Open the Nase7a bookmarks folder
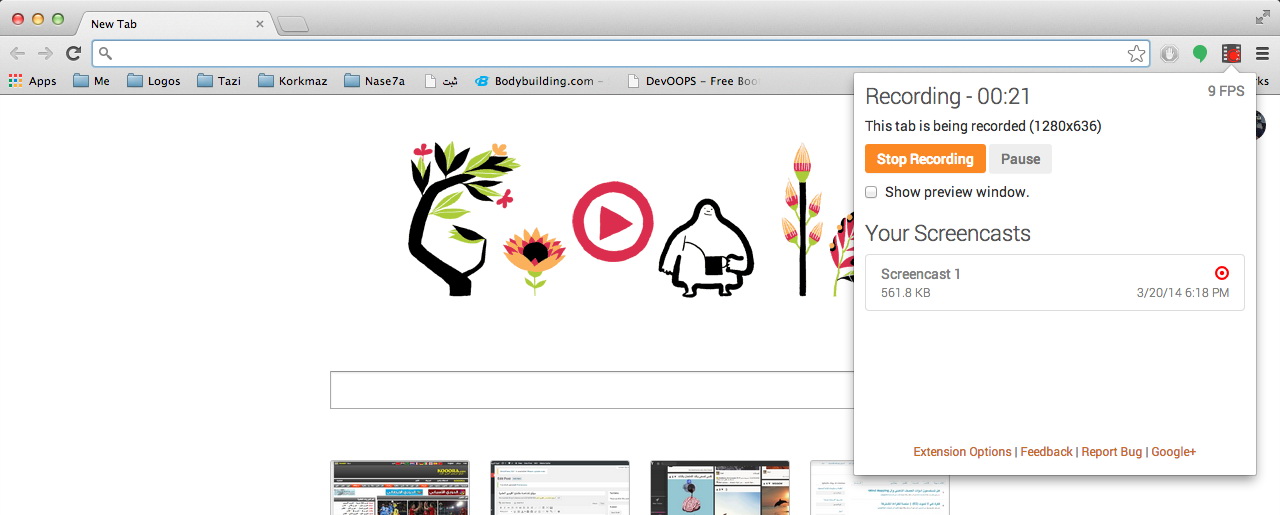Image resolution: width=1280 pixels, height=515 pixels. click(x=374, y=81)
